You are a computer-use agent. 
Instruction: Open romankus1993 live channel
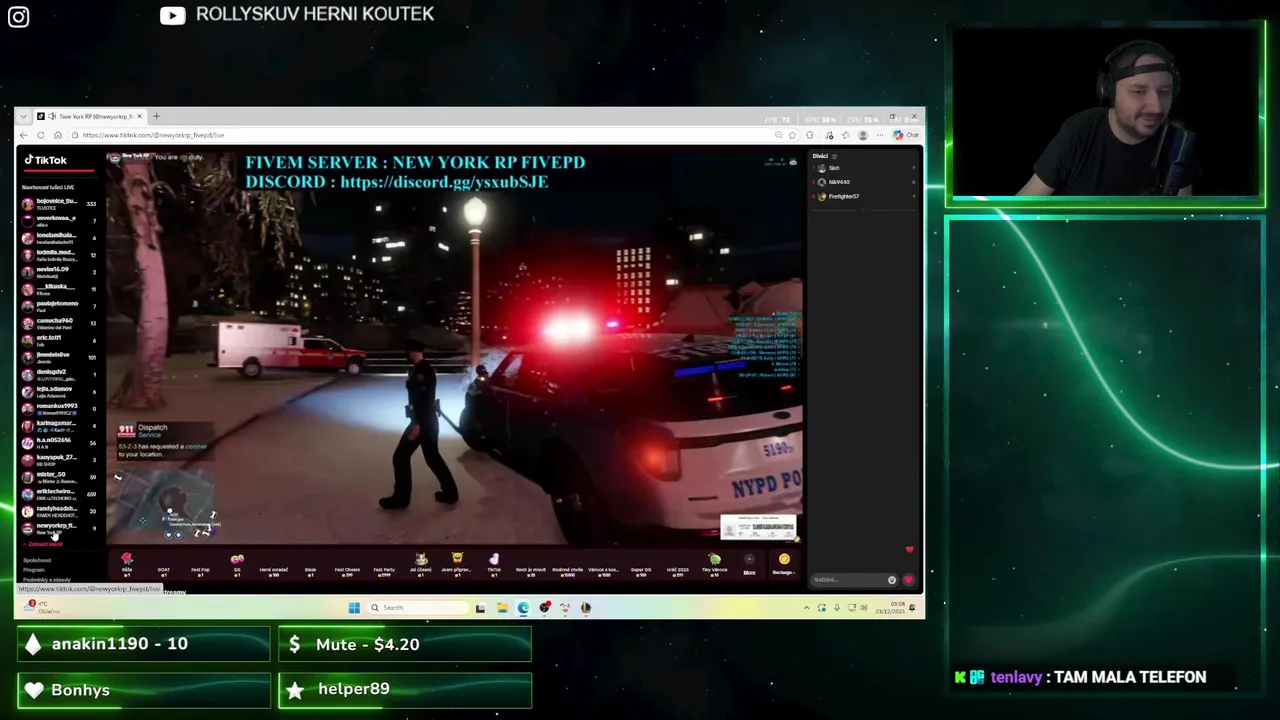(x=58, y=408)
